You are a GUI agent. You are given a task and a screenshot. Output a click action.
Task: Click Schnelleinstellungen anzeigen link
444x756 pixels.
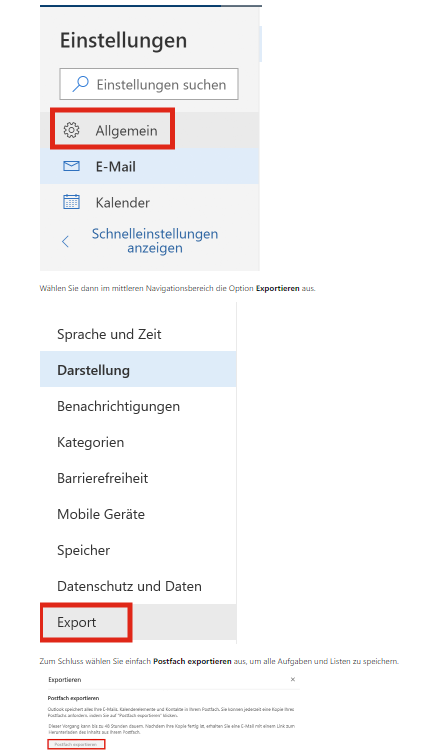coord(155,241)
